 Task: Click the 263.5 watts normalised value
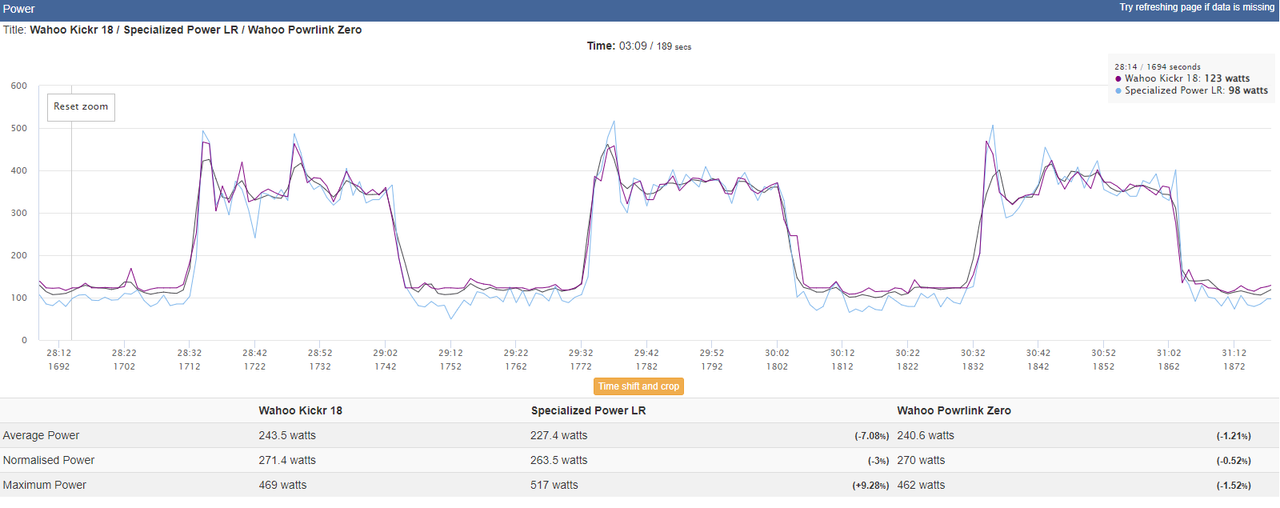tap(559, 460)
